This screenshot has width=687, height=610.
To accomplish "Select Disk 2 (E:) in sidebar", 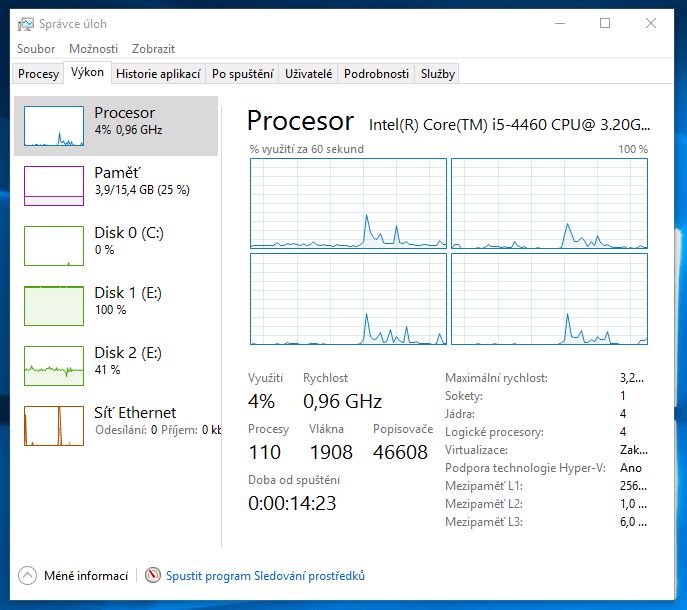I will pos(116,366).
